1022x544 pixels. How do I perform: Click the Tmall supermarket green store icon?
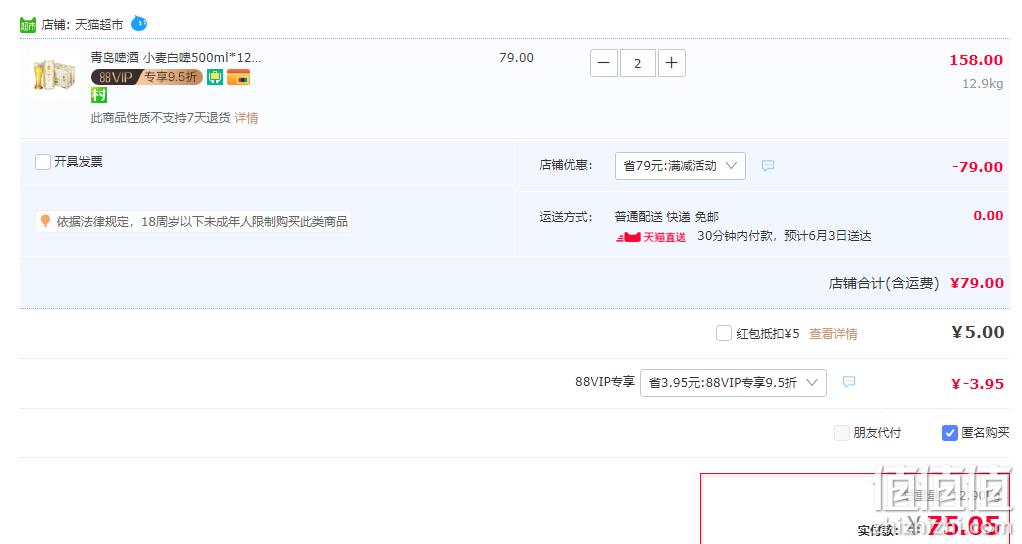pyautogui.click(x=27, y=25)
